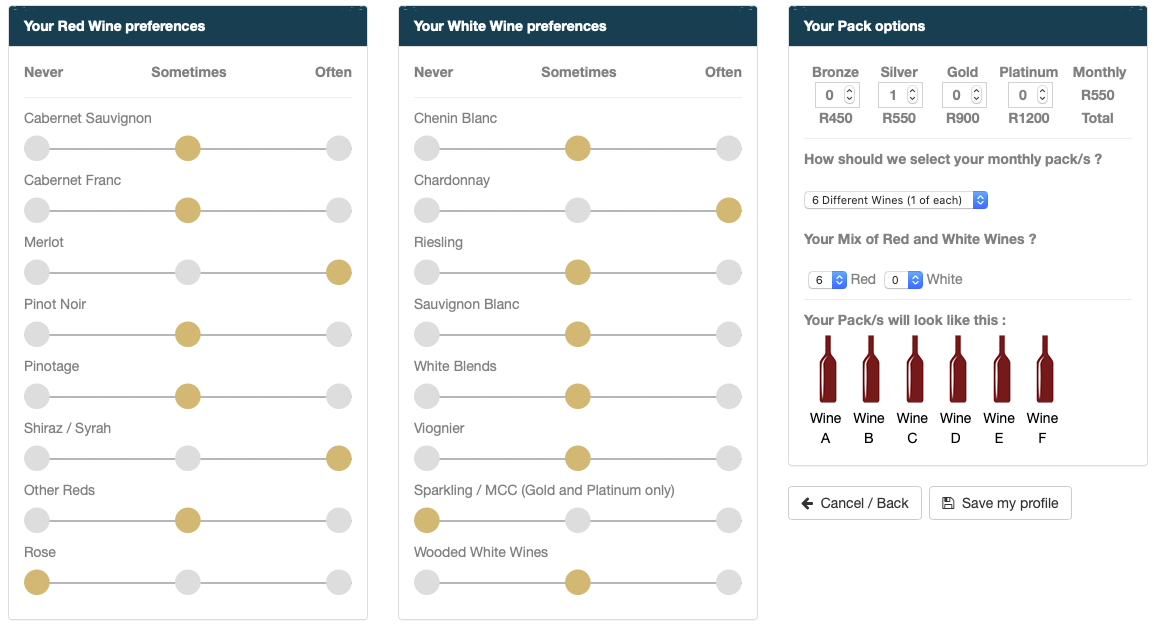
Task: Set Sparkling / MCC to Sometimes
Action: click(578, 521)
